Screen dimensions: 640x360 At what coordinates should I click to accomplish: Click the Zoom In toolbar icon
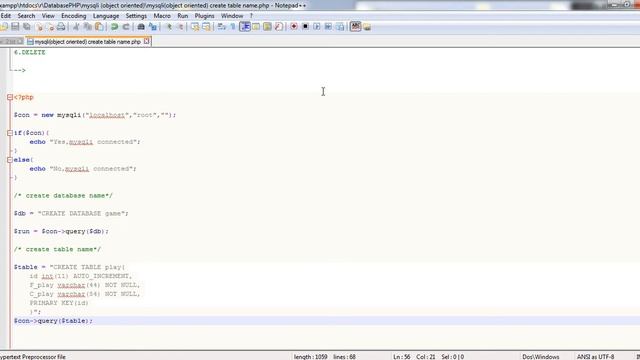pyautogui.click(x=169, y=27)
